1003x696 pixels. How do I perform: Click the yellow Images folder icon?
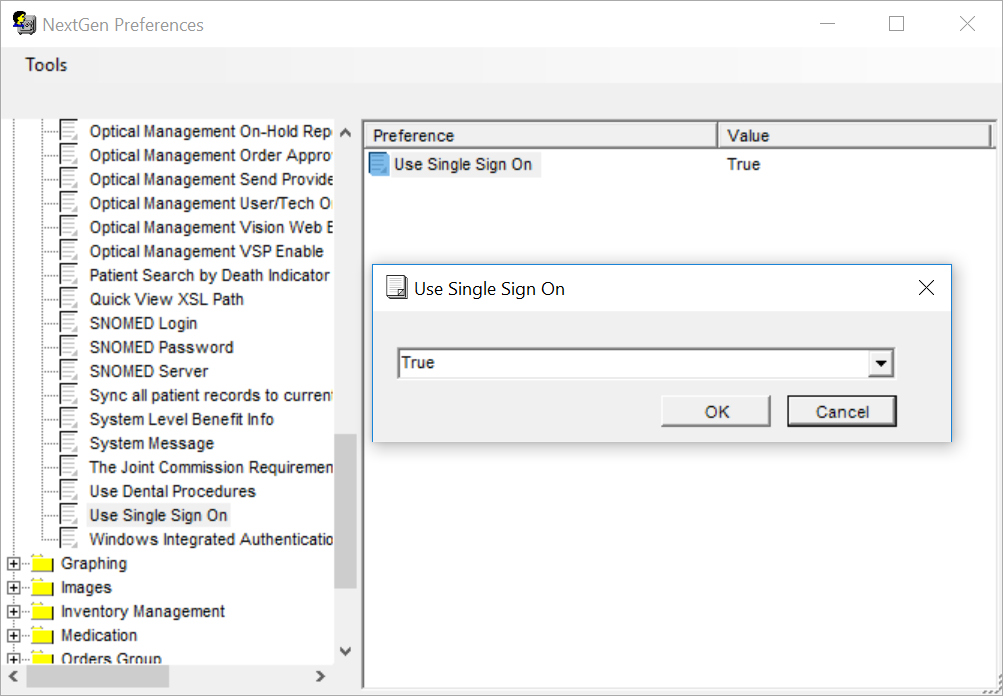tap(42, 587)
